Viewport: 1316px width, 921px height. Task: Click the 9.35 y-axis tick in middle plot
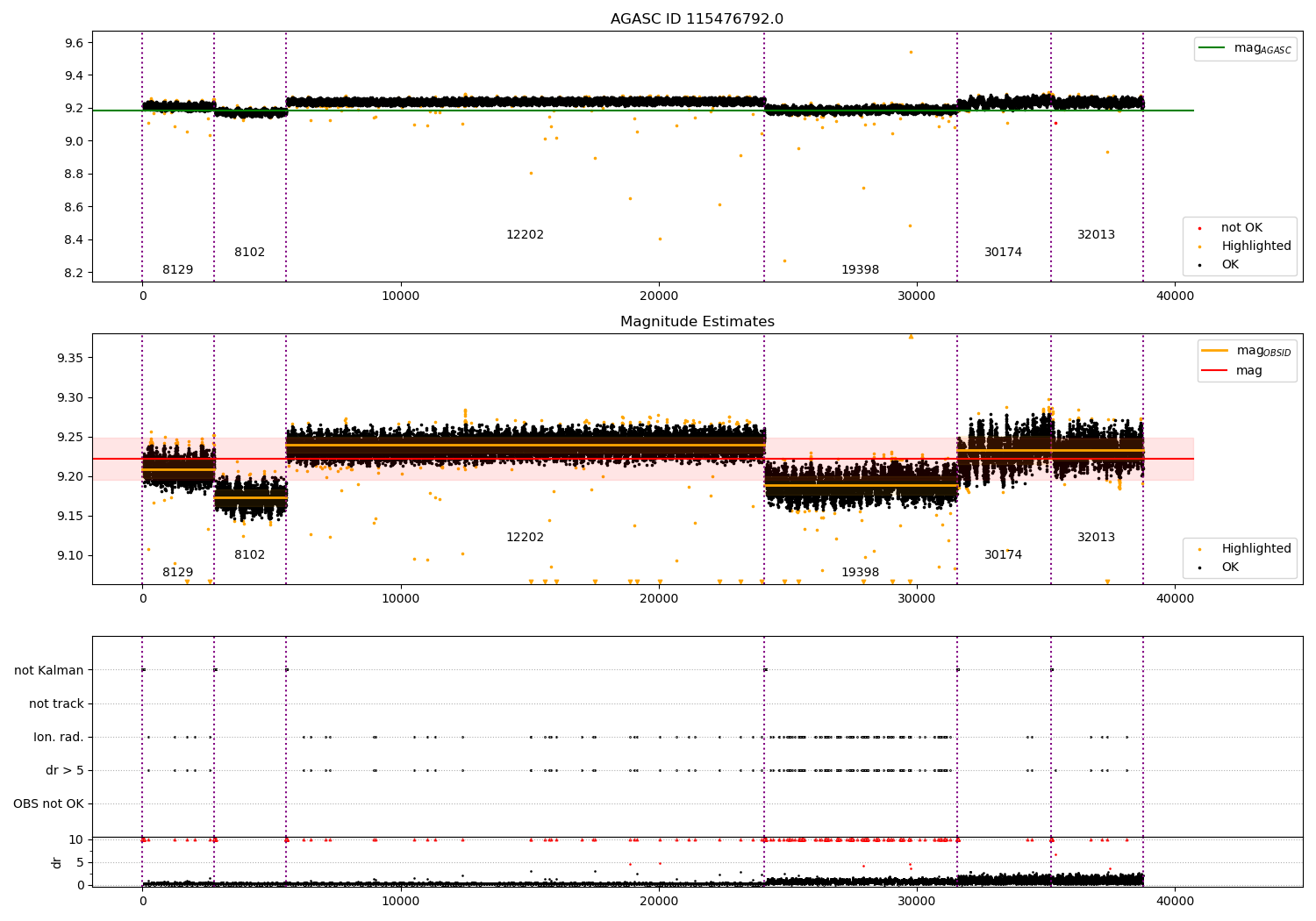point(71,358)
